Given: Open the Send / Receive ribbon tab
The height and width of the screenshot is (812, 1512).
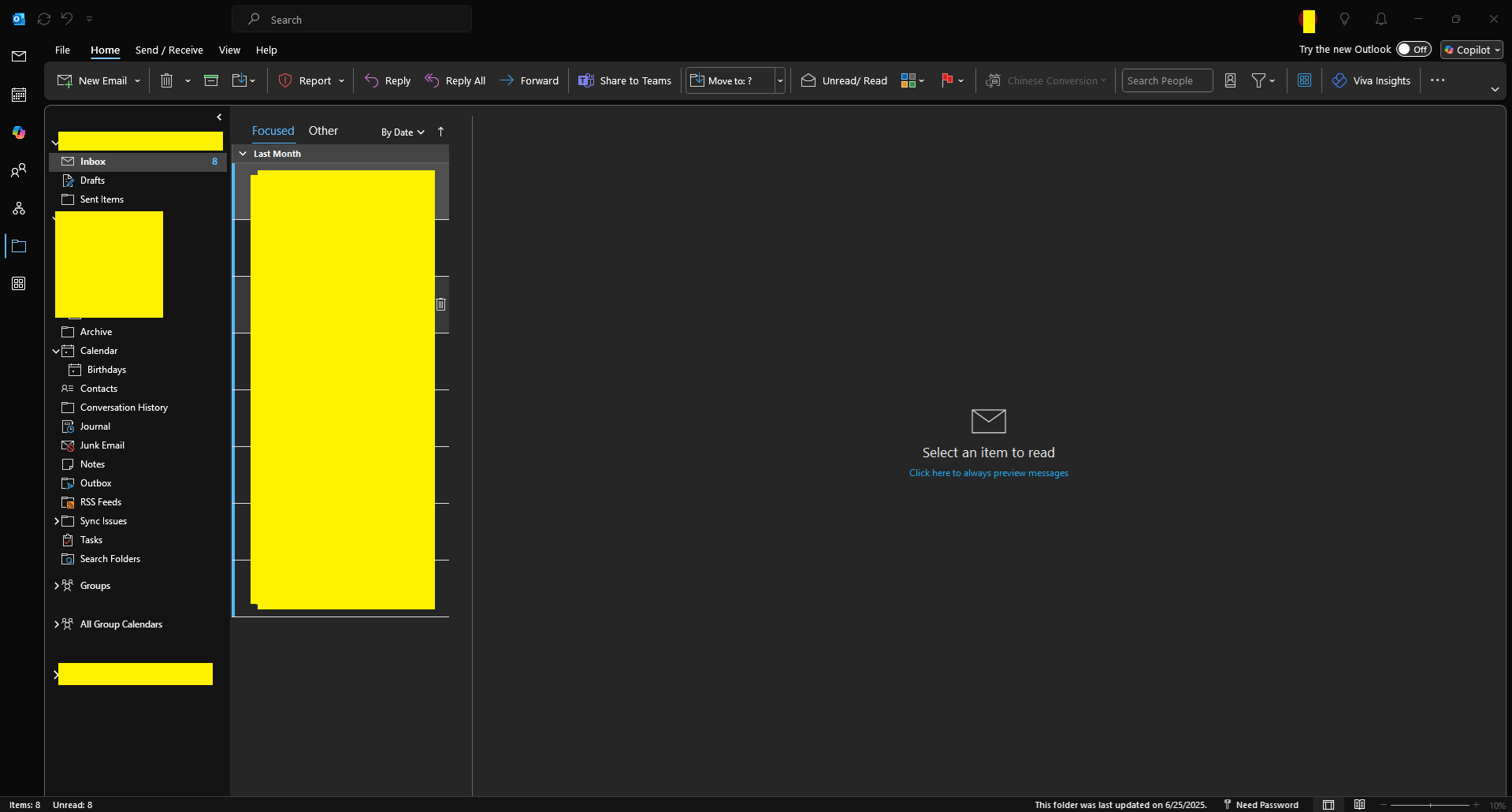Looking at the screenshot, I should pyautogui.click(x=169, y=50).
